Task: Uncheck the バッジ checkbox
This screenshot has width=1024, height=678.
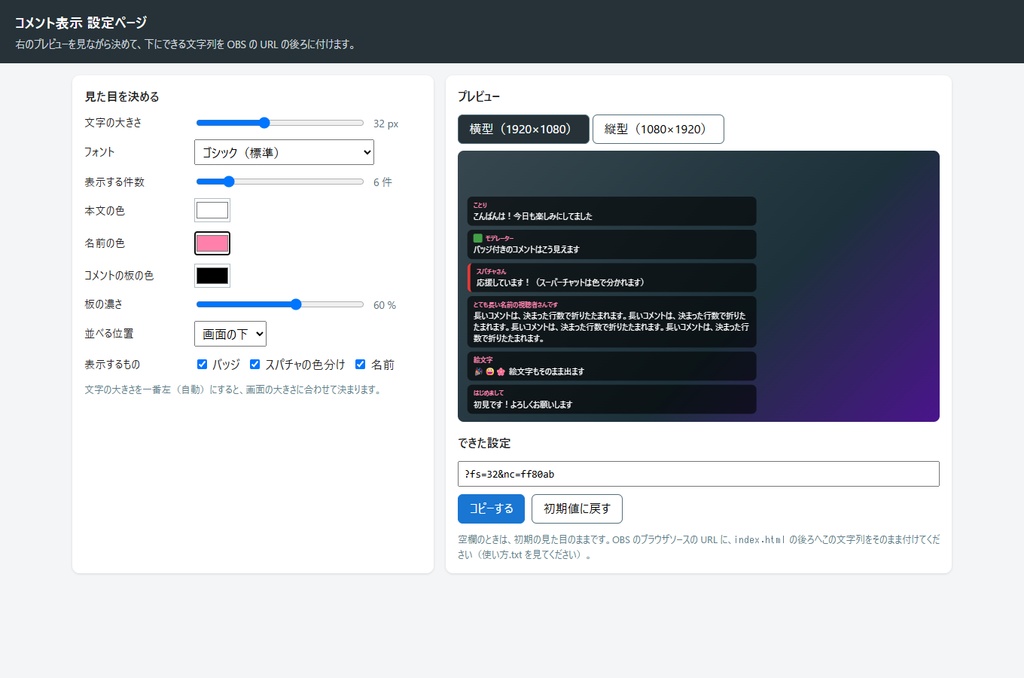Action: (x=202, y=364)
